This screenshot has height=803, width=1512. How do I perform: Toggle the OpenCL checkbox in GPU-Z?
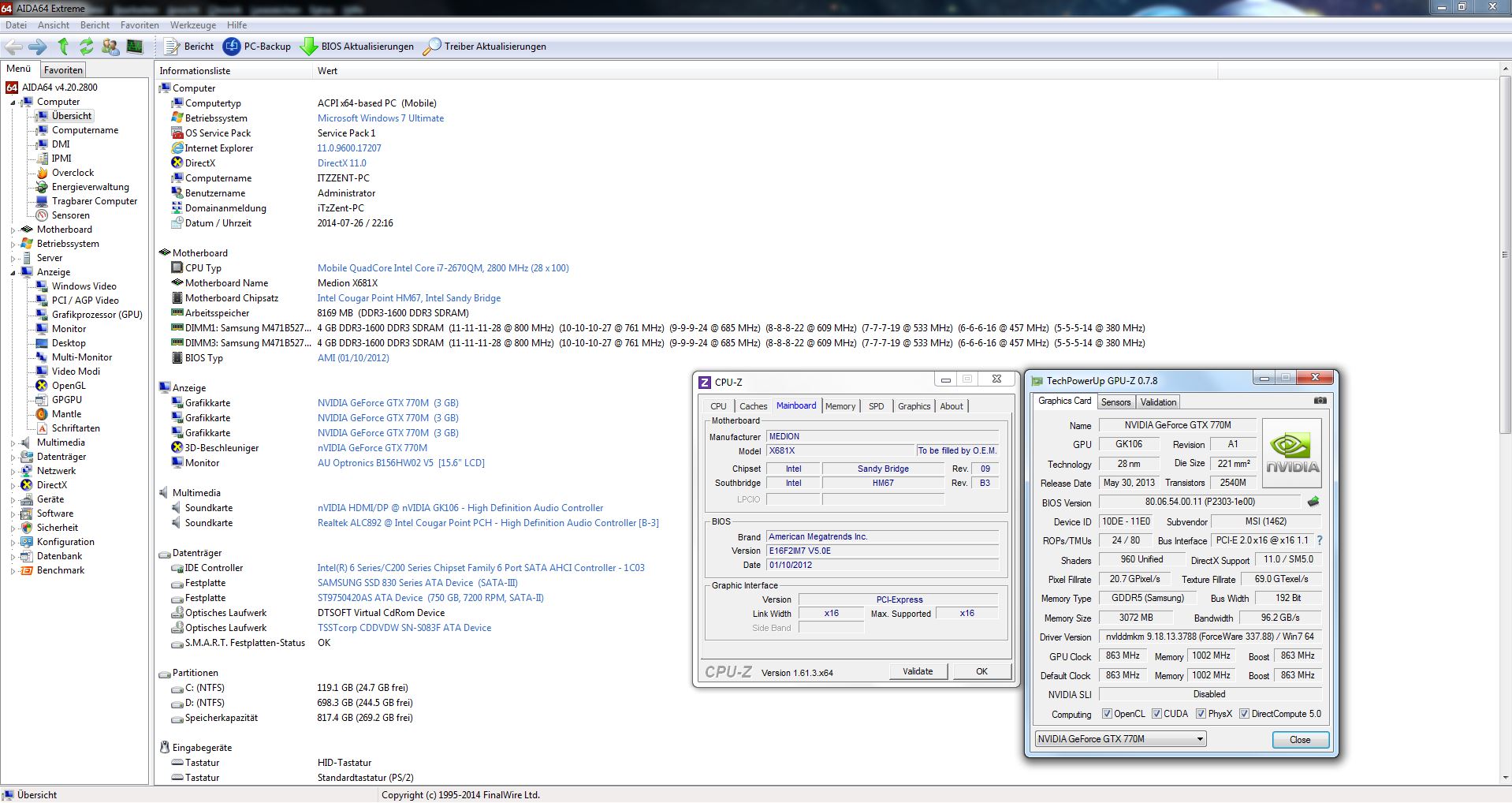(1107, 714)
